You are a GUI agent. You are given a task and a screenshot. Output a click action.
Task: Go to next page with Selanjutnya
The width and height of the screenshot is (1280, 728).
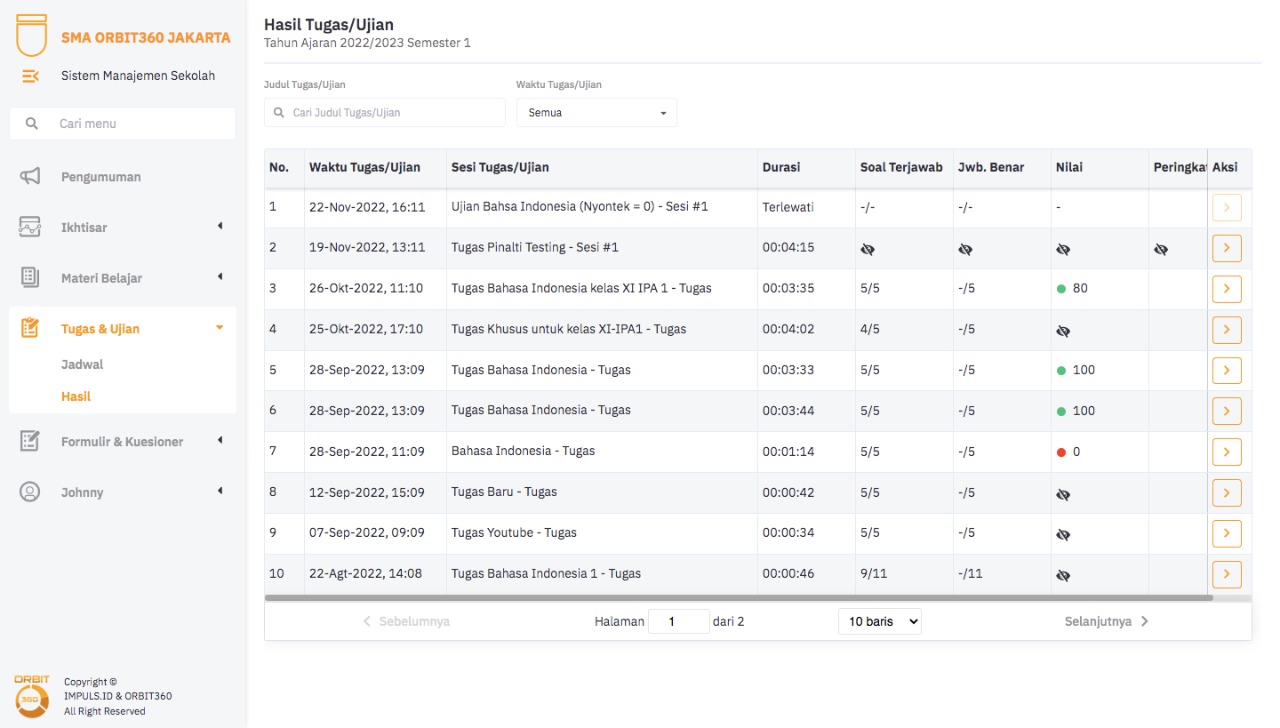pos(1106,622)
